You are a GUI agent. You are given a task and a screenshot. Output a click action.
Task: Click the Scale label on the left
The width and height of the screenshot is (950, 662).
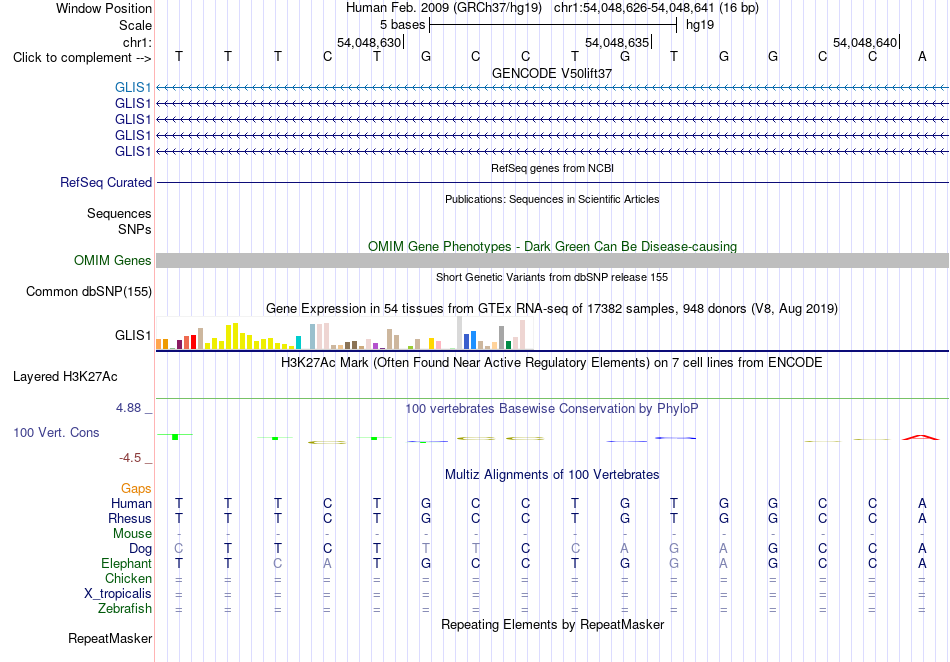point(135,25)
